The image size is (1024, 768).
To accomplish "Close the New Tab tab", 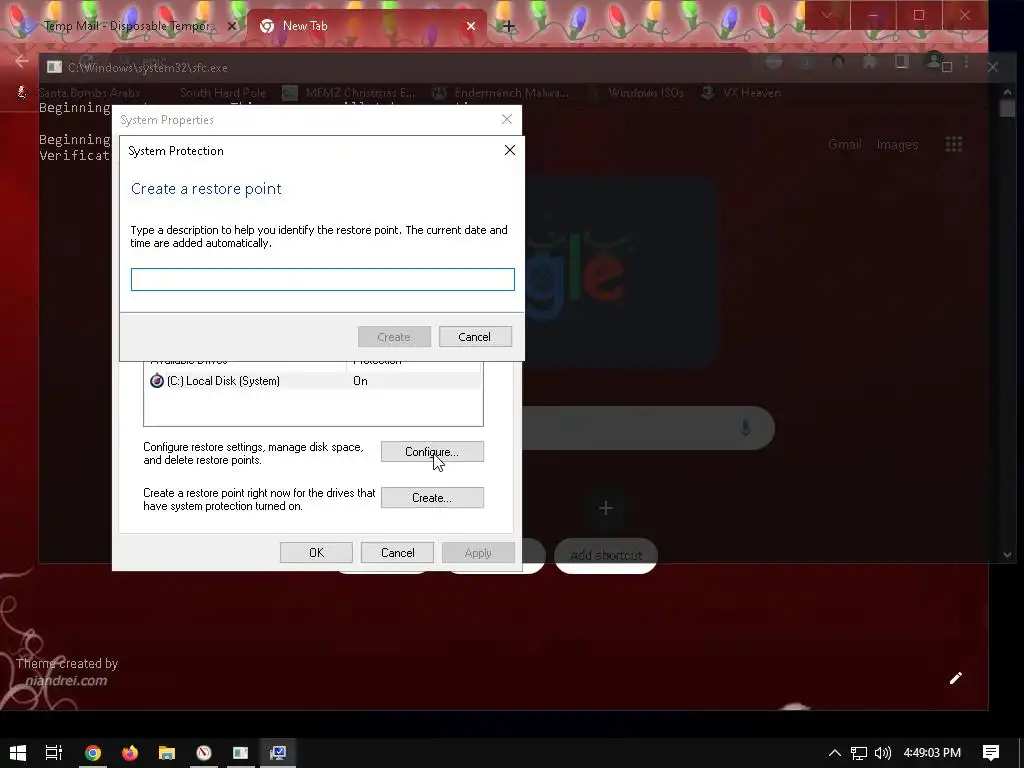I will tap(471, 26).
